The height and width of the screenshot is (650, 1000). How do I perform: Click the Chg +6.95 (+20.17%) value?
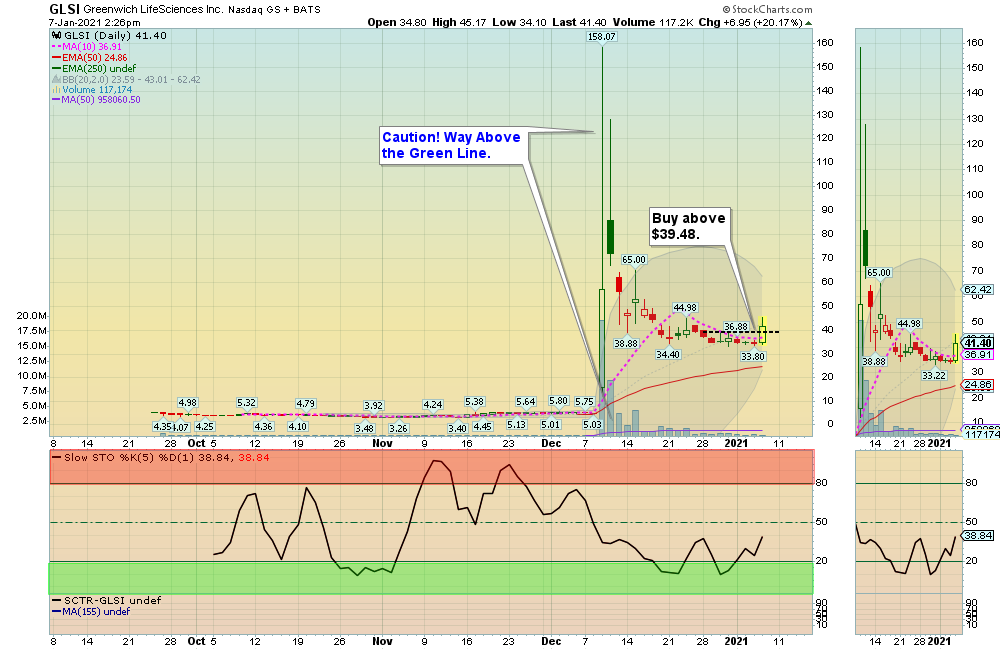(750, 22)
